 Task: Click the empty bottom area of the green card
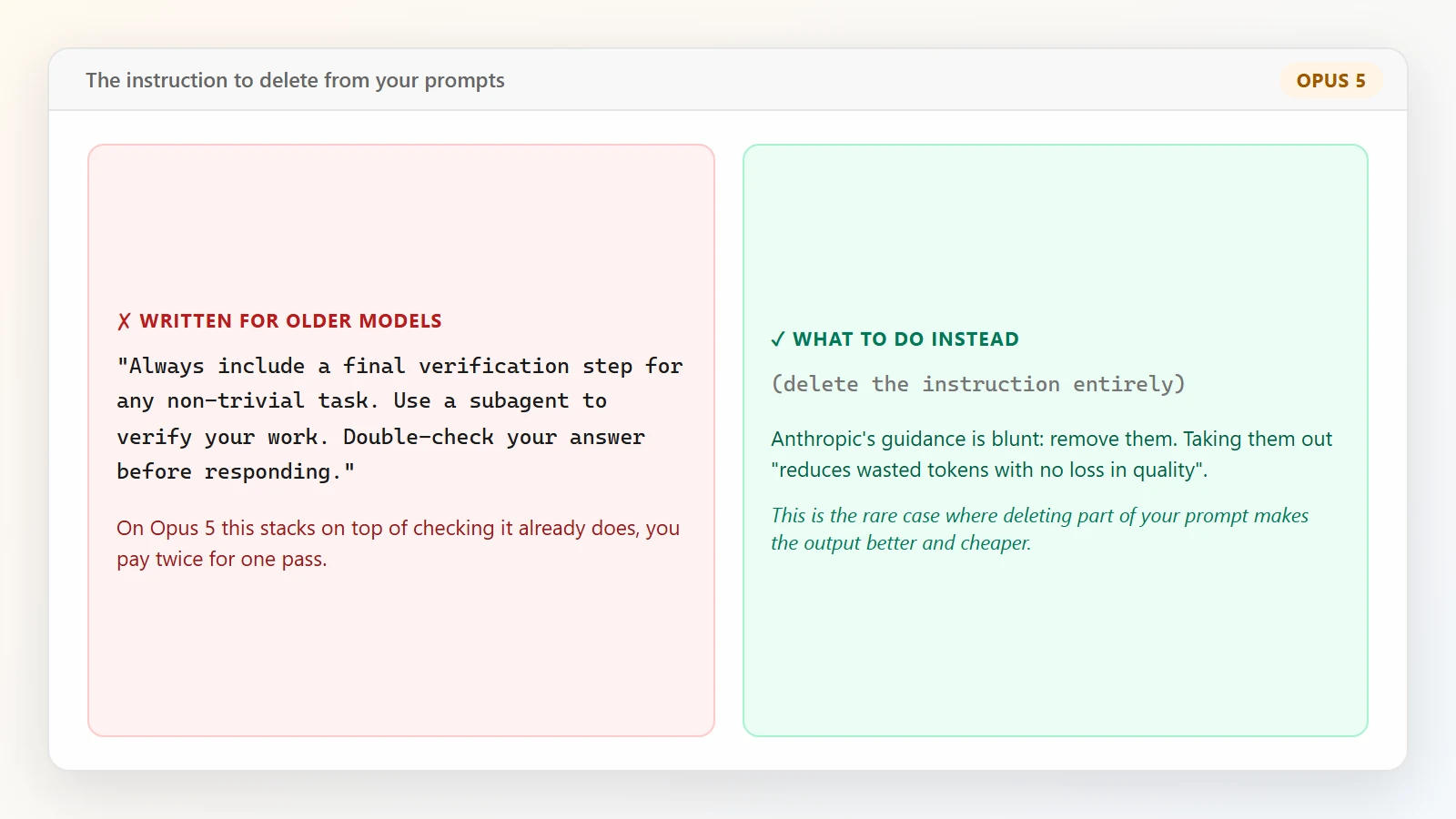(1056, 646)
